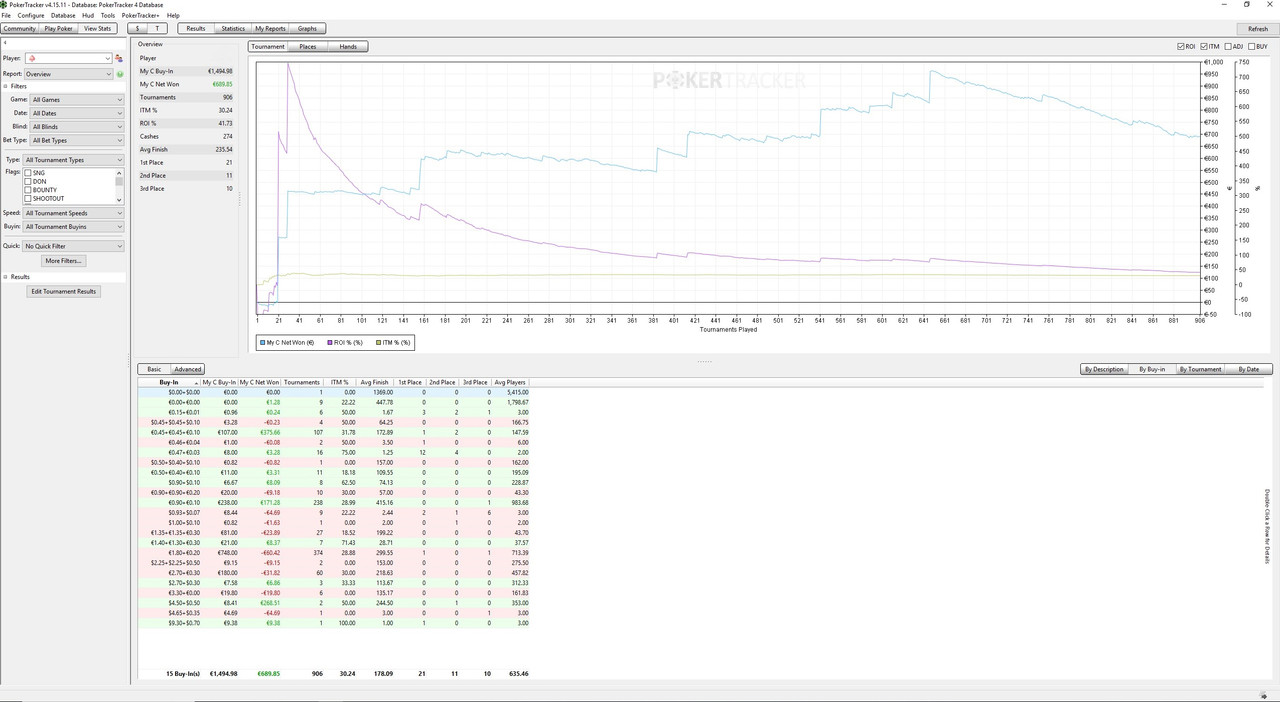Open the All Tournament Speeds dropdown
The width and height of the screenshot is (1280, 702).
pyautogui.click(x=74, y=213)
